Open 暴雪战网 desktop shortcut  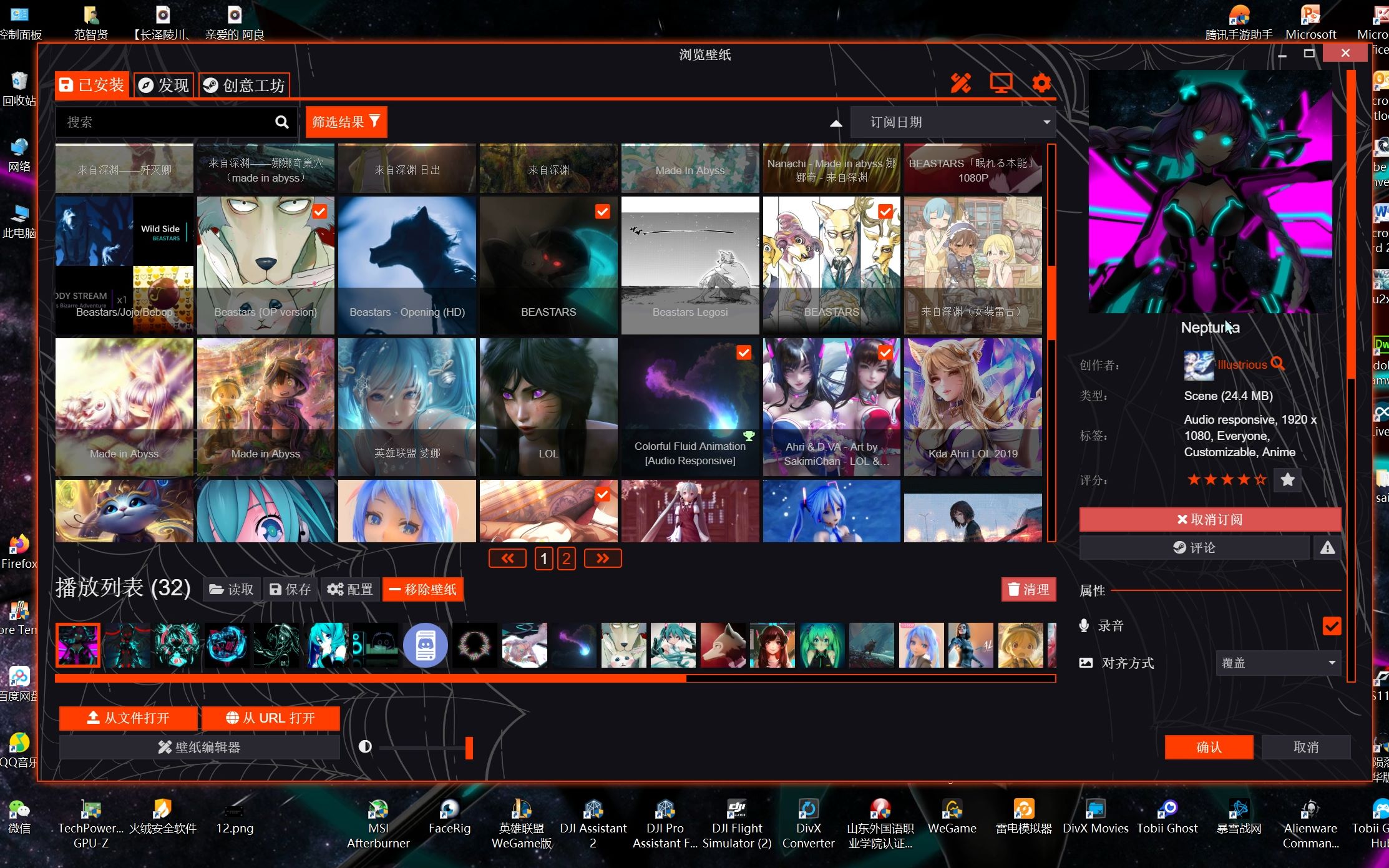pos(1239,817)
